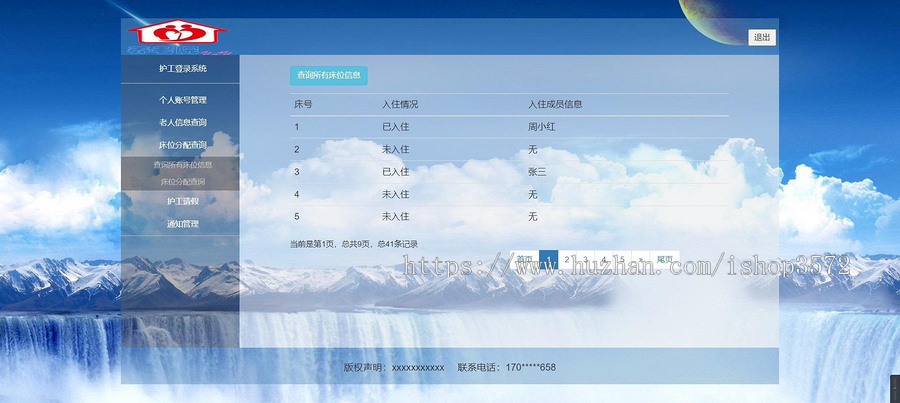Open 护工请假 in the sidebar
900x403 pixels.
coord(183,202)
